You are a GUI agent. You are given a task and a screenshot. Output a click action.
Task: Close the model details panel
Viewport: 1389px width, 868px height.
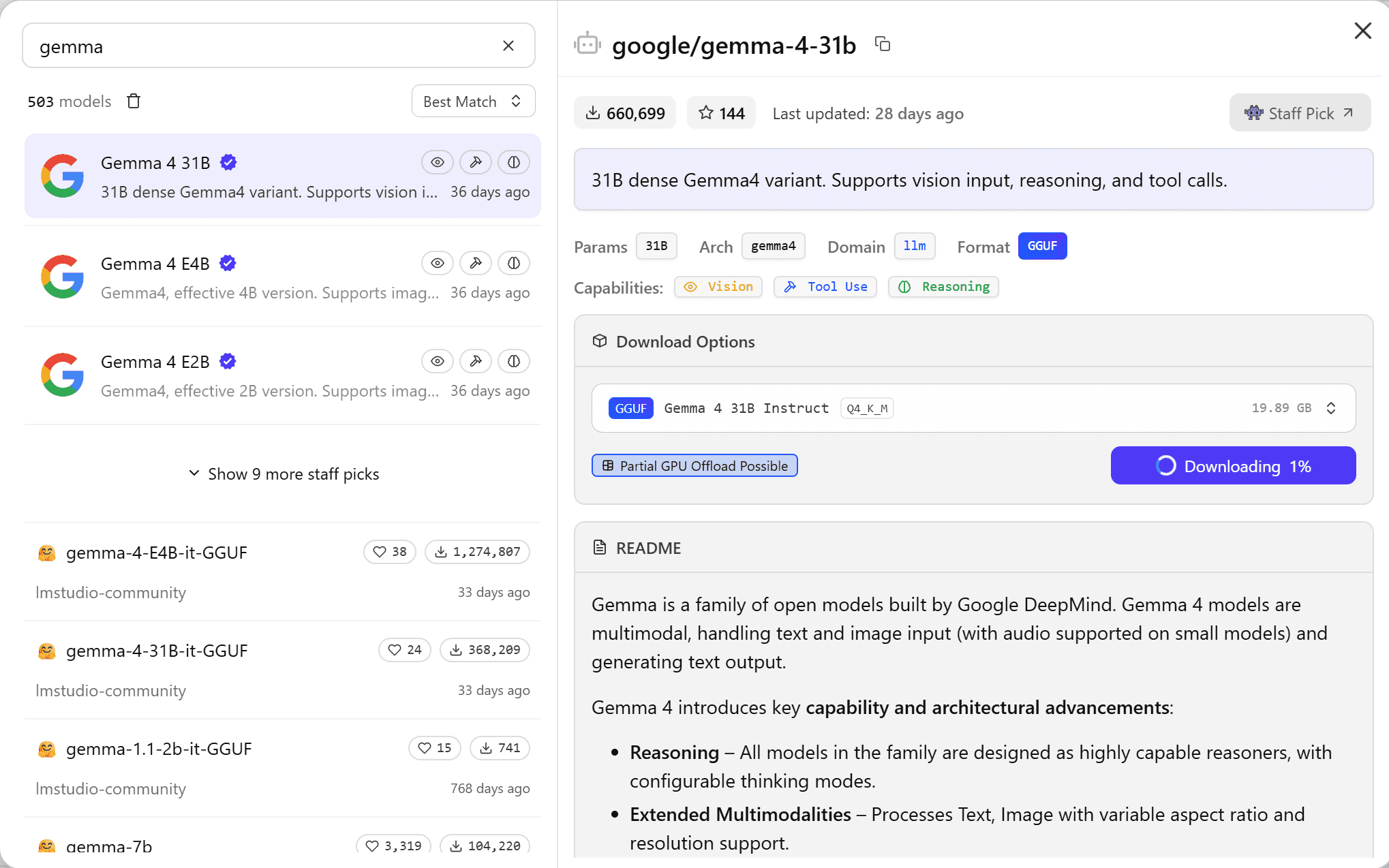1362,31
